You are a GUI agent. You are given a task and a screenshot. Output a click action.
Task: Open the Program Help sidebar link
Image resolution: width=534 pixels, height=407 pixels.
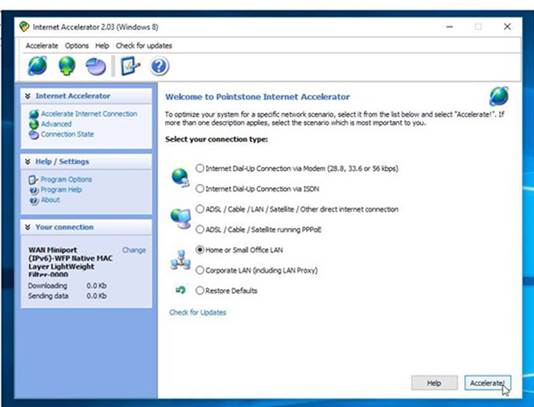[x=61, y=190]
